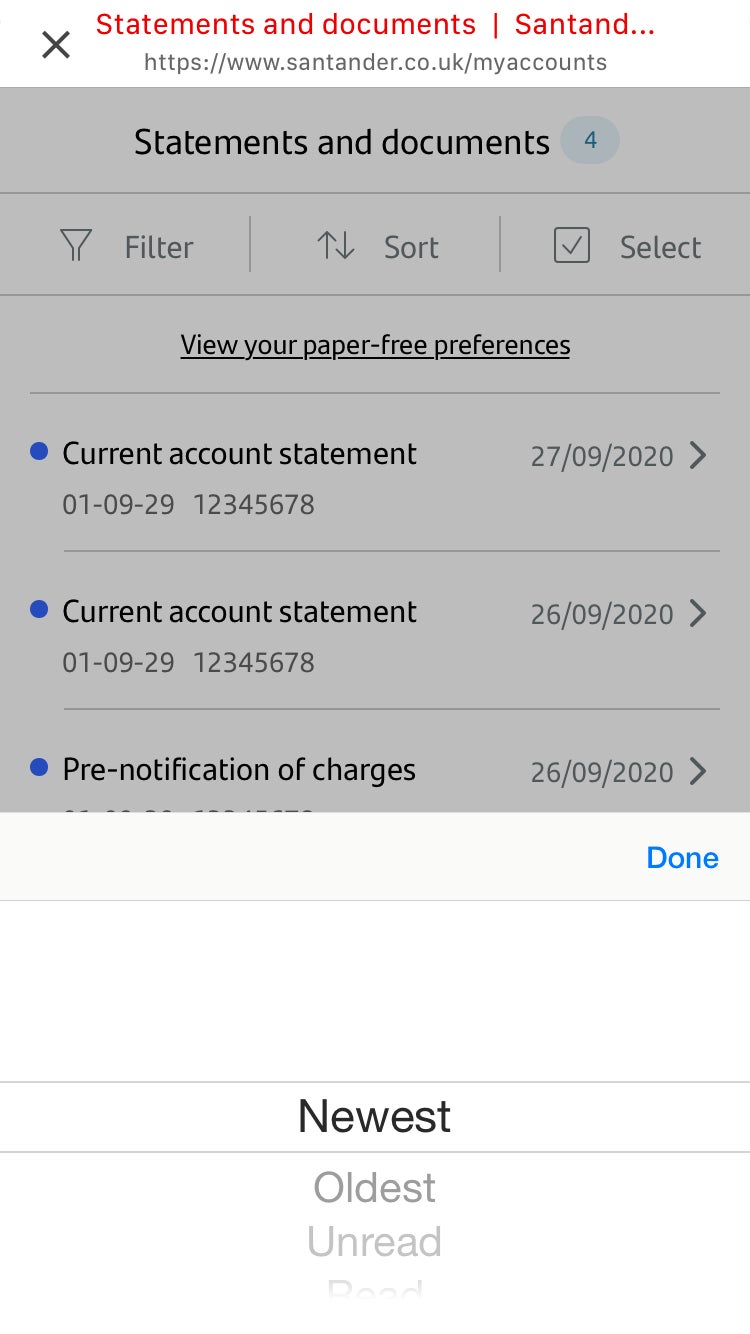Tap the santander.co.uk URL address text
Image resolution: width=750 pixels, height=1334 pixels.
375,62
